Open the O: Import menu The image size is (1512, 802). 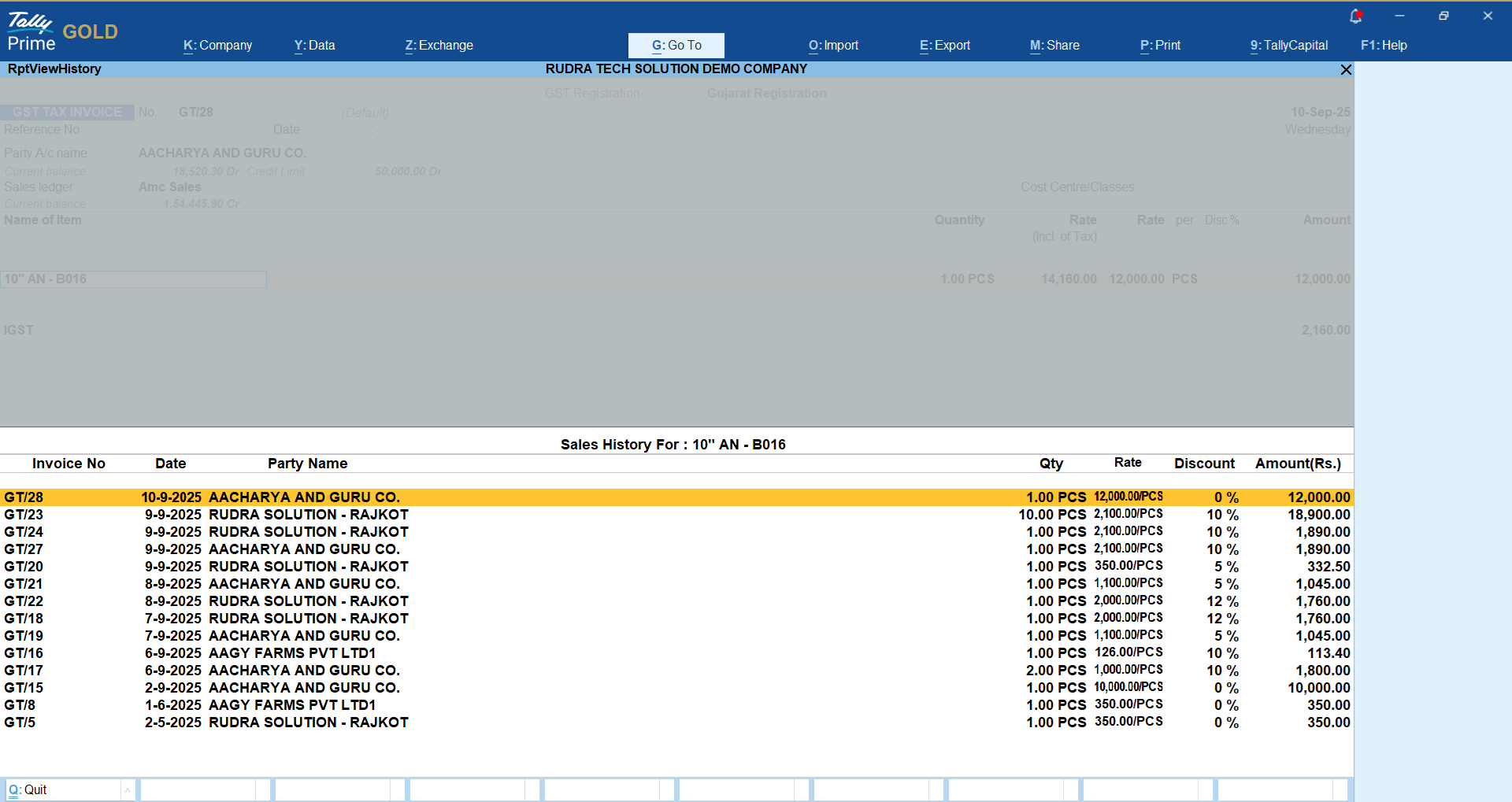point(833,46)
